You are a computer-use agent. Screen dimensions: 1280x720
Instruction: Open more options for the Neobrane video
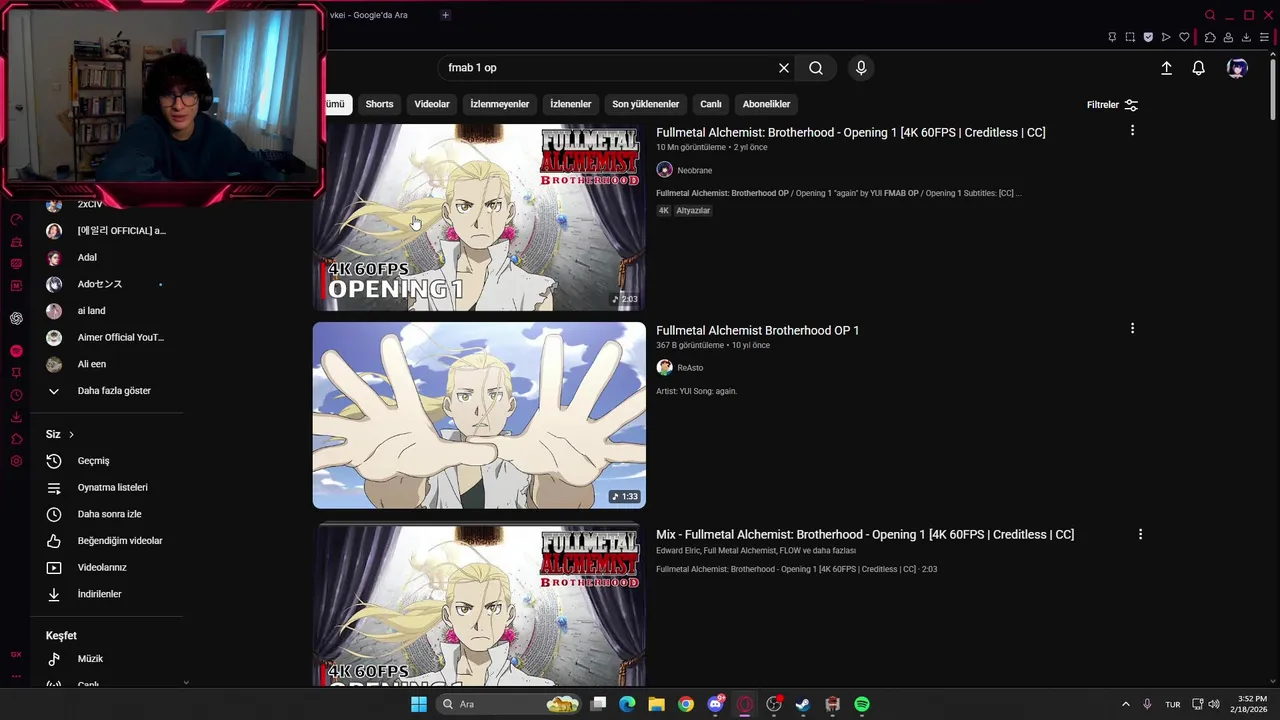pyautogui.click(x=1132, y=131)
